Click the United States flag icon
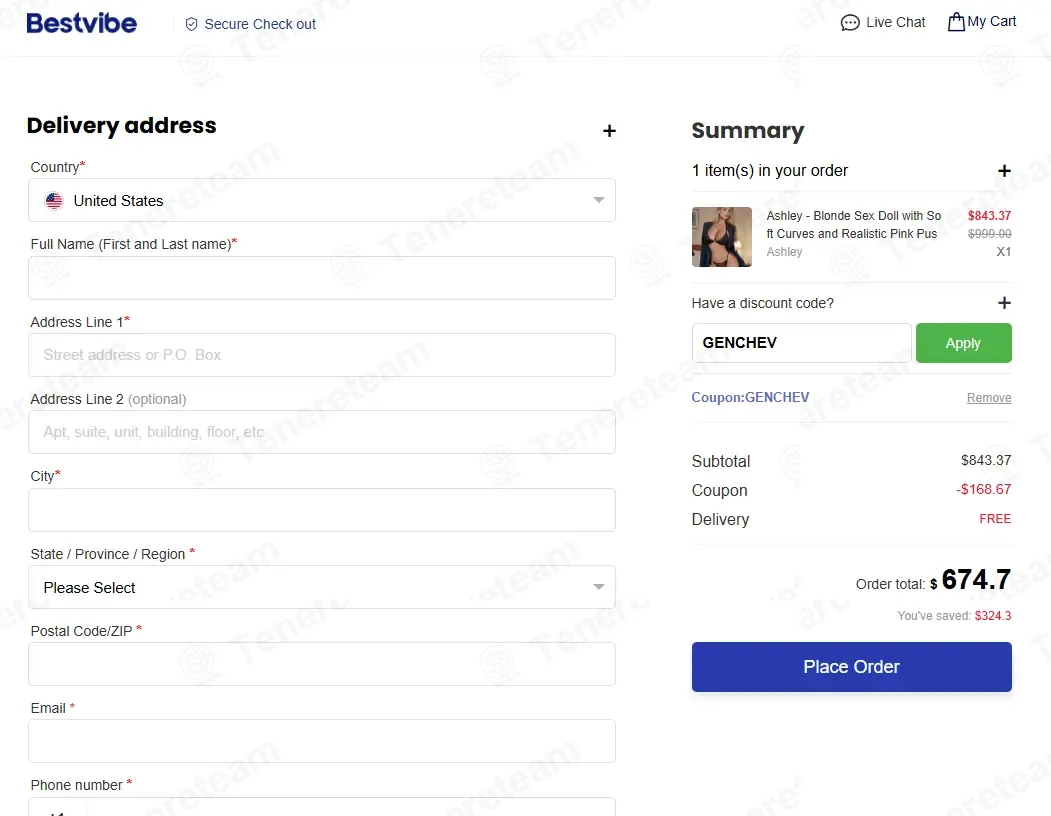Screen dimensions: 1051x816 click(54, 200)
